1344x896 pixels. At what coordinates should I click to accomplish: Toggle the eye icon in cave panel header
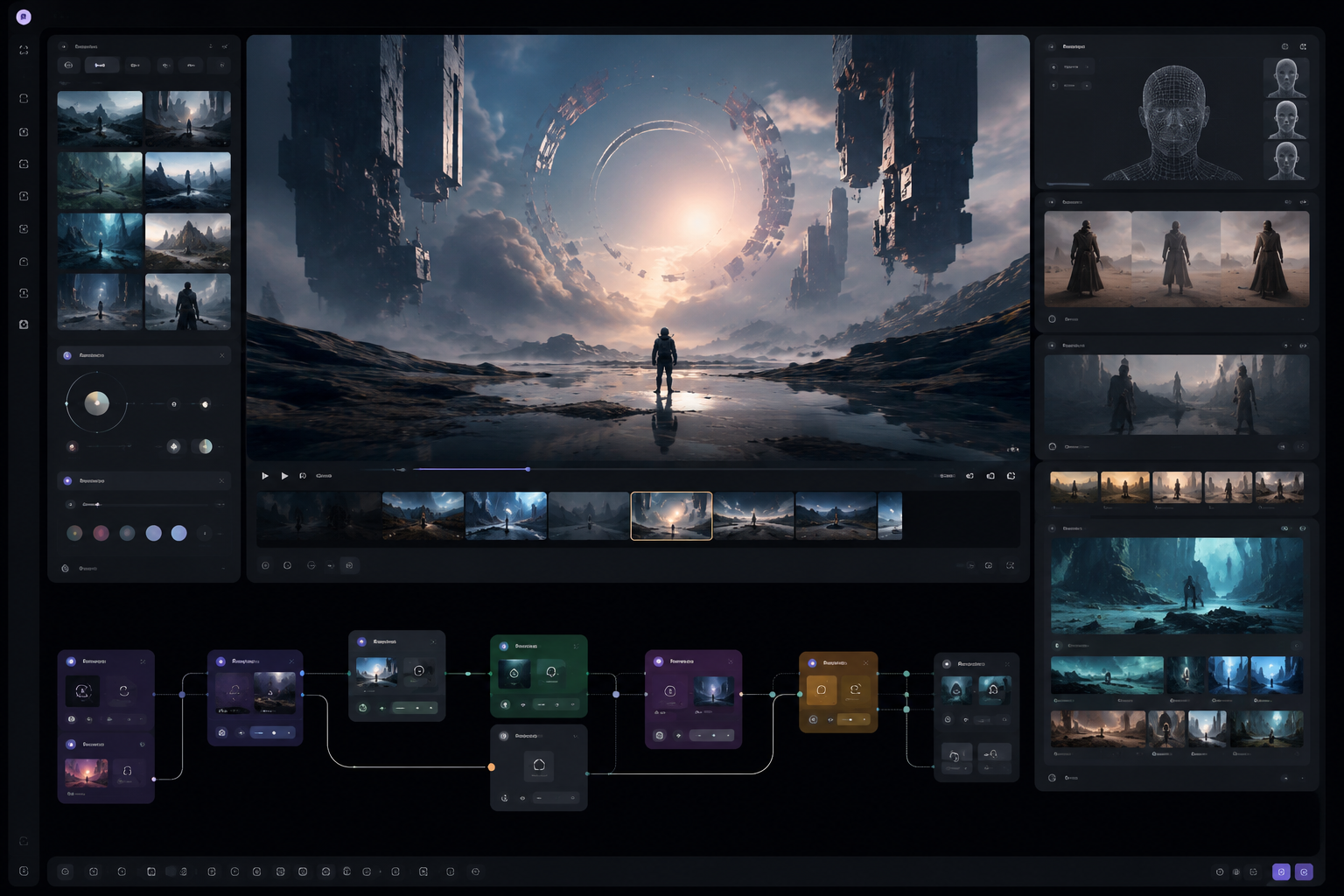click(x=1285, y=528)
